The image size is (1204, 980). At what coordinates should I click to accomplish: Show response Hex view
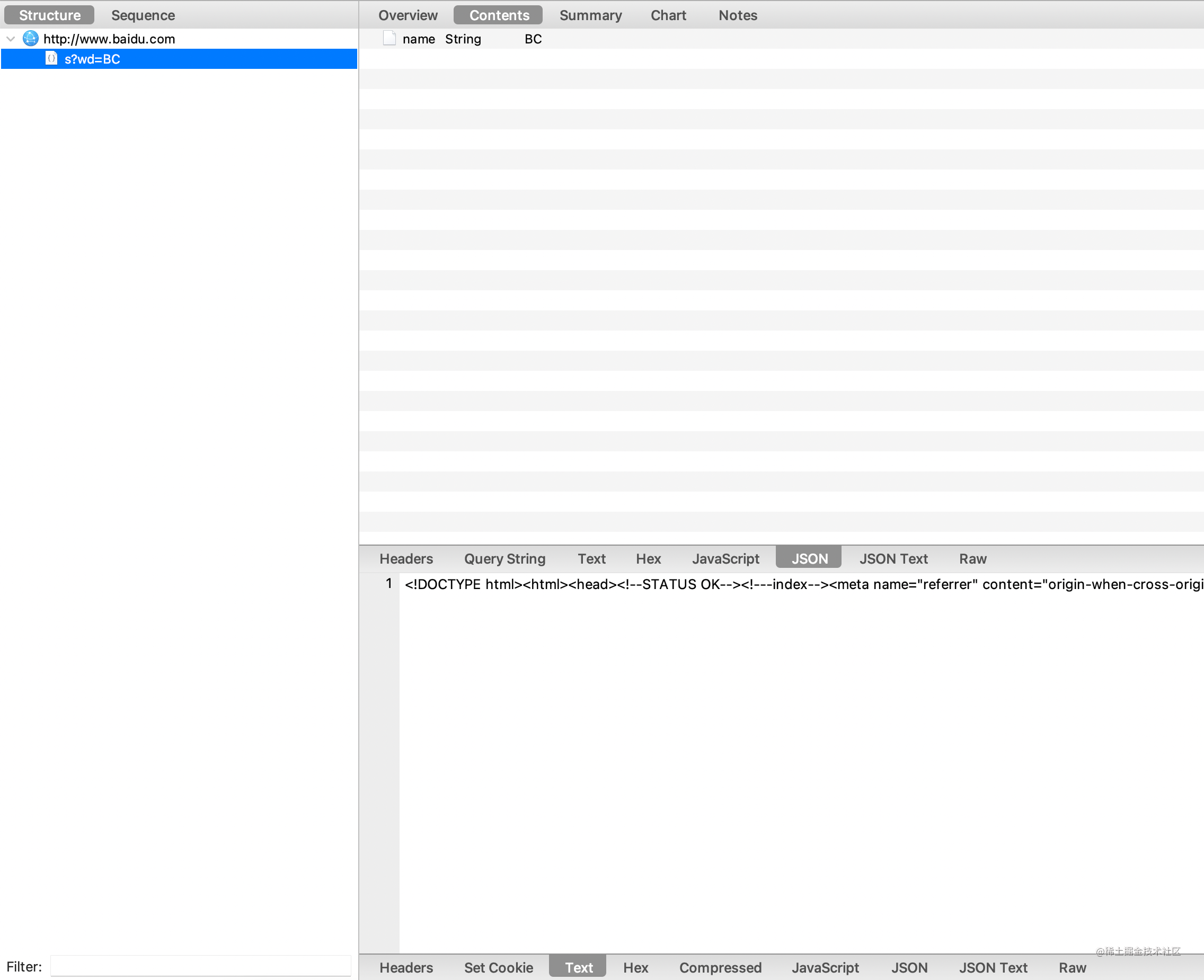[x=635, y=968]
